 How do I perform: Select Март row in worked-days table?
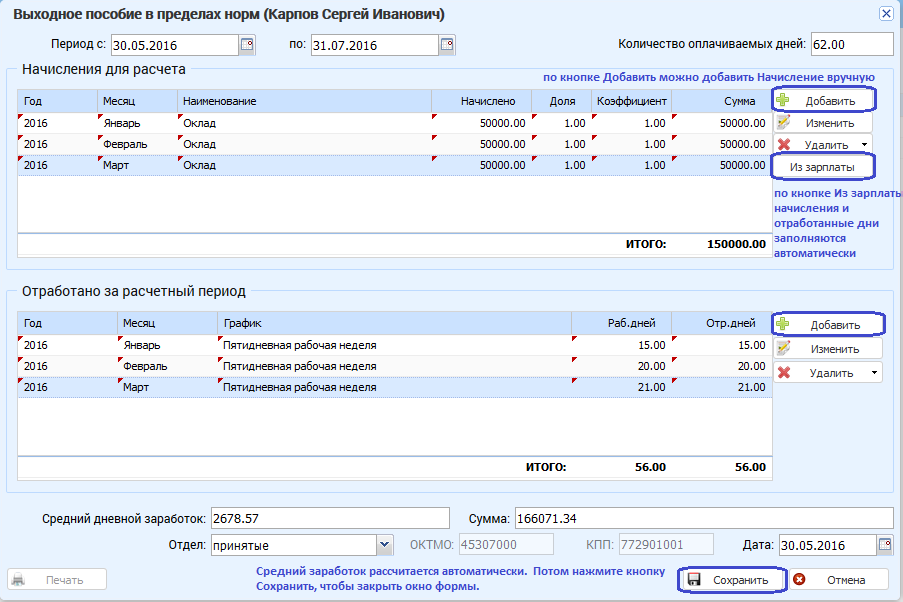click(394, 387)
